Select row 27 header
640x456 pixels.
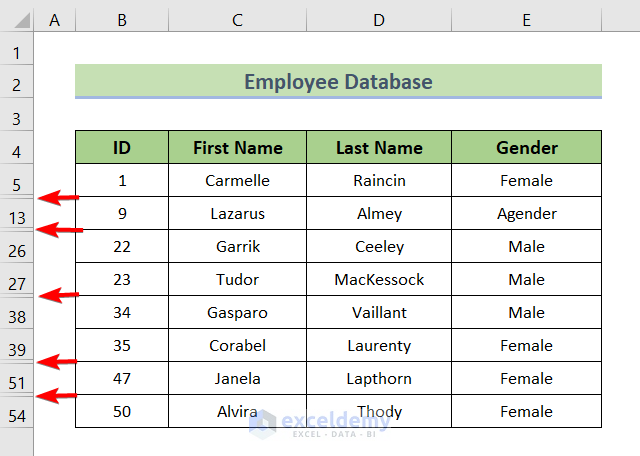click(x=17, y=284)
